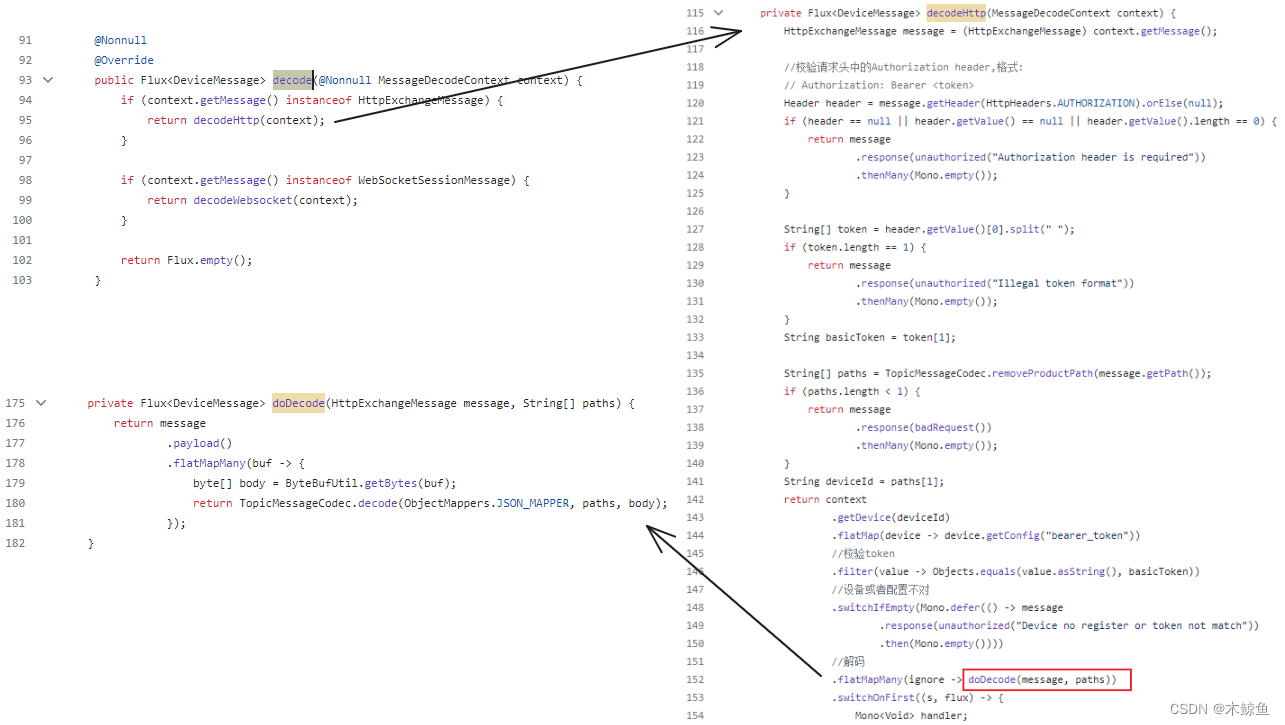Click the highlighted doDecode method name on line 175
The height and width of the screenshot is (725, 1285).
click(298, 403)
